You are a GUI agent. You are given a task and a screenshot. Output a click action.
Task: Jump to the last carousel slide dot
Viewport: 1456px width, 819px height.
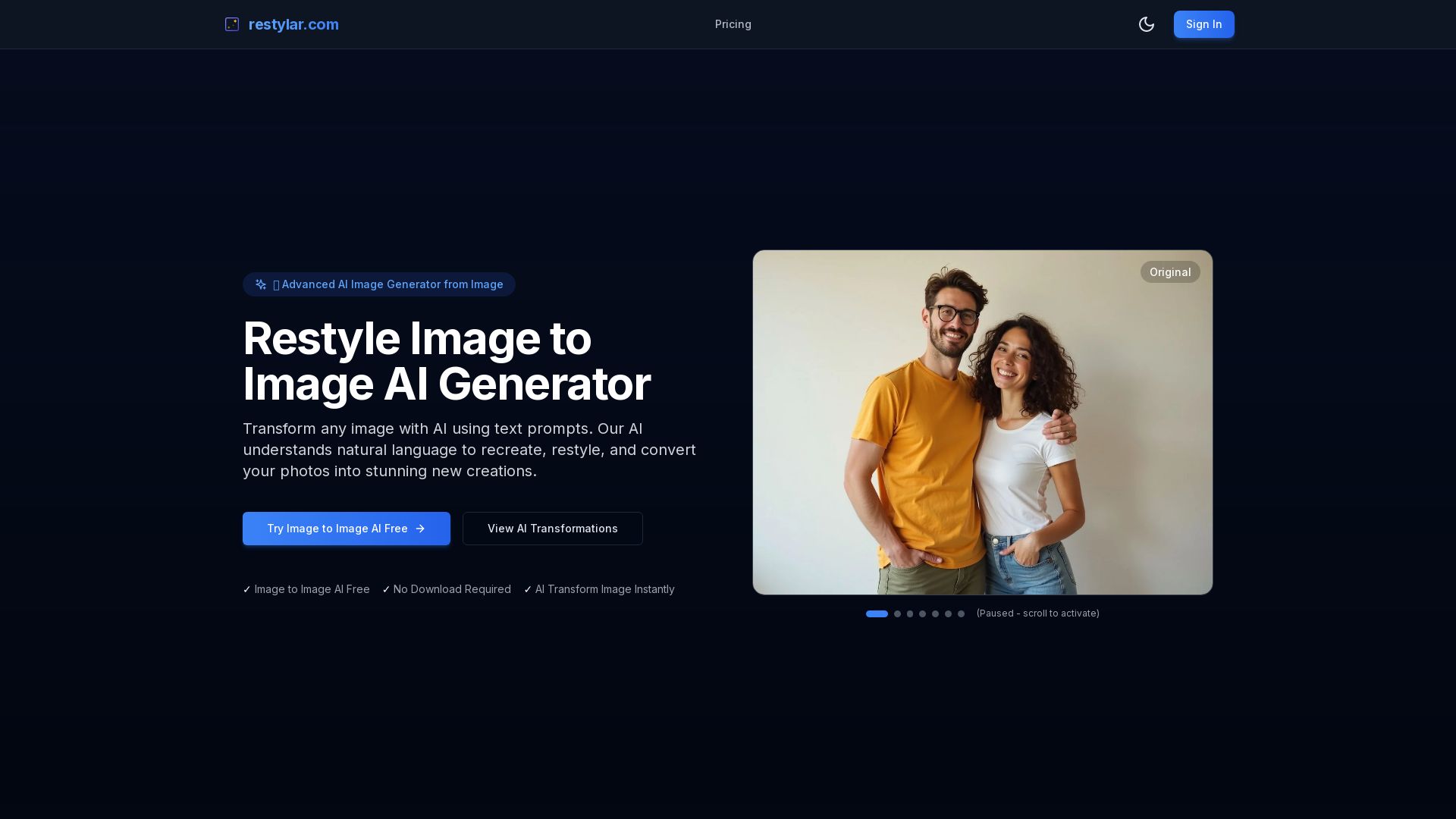click(x=961, y=613)
